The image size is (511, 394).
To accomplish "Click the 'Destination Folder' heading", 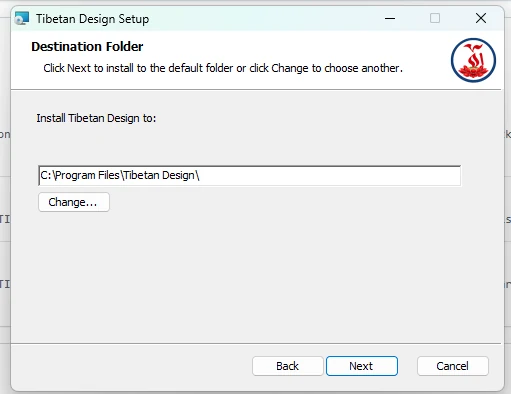I will [x=87, y=47].
